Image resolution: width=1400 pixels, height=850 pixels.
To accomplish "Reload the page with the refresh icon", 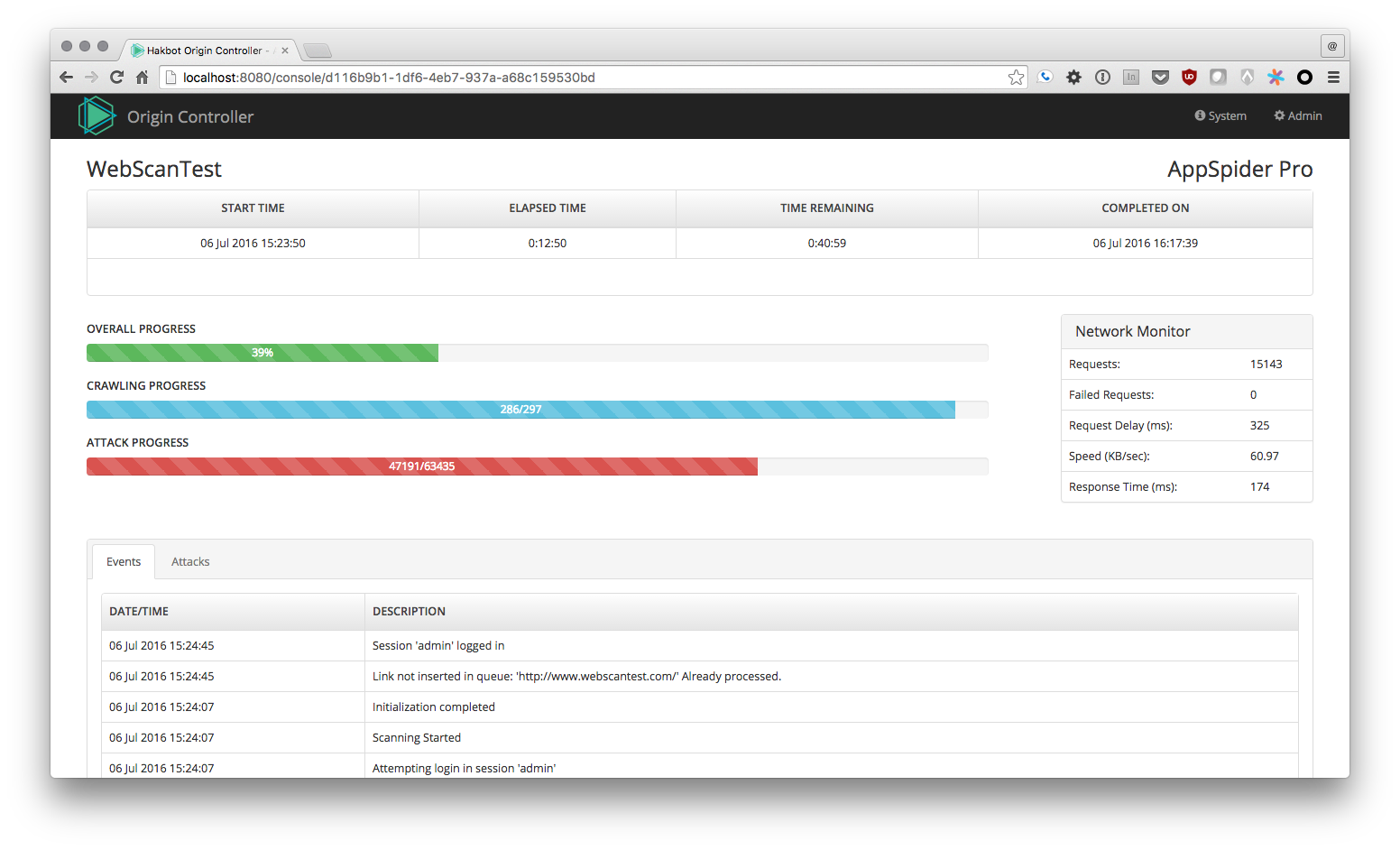I will pos(116,78).
